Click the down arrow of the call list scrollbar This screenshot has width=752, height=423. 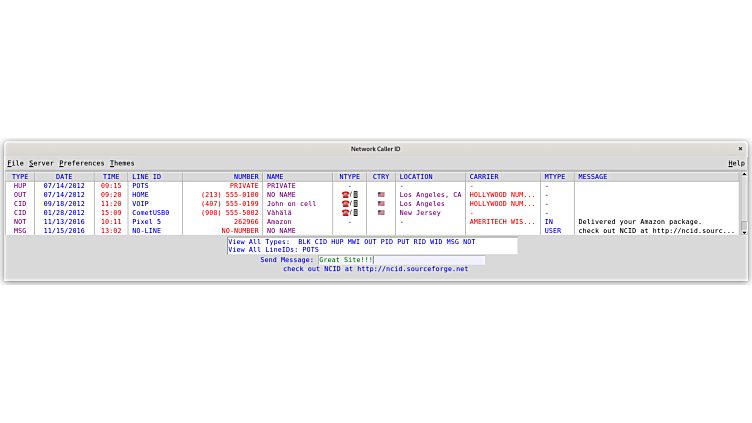tap(743, 230)
